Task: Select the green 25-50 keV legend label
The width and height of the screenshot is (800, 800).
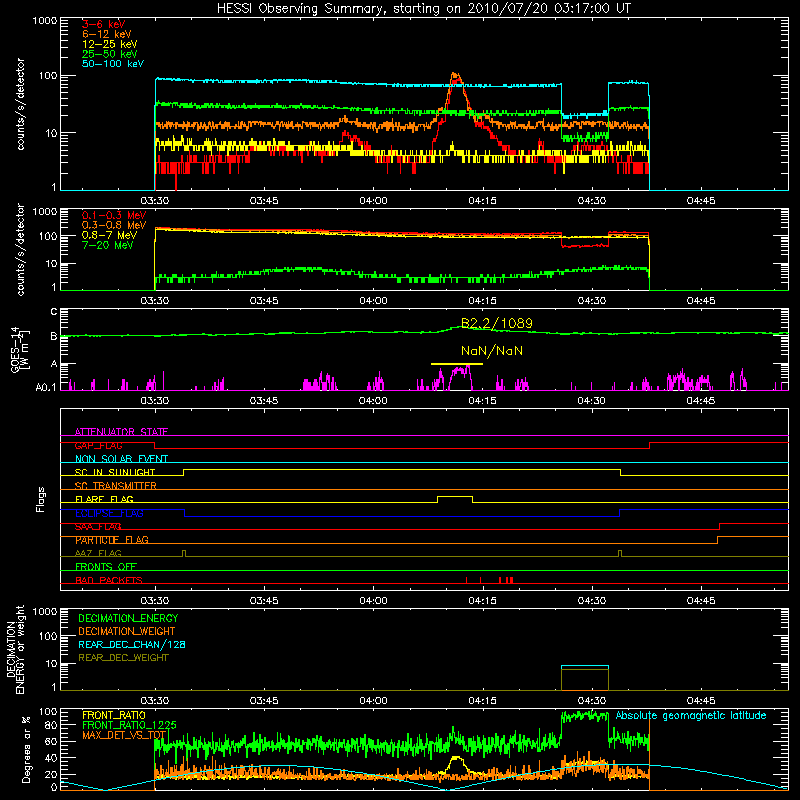Action: point(109,54)
